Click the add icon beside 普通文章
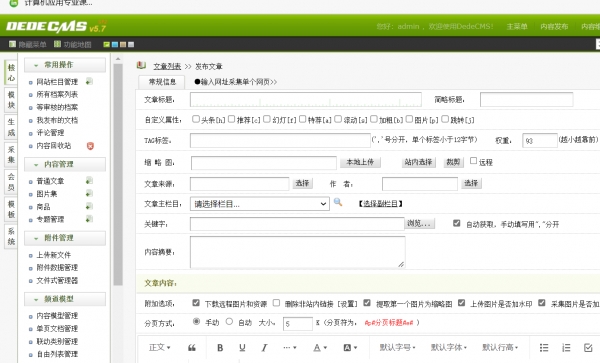The image size is (600, 363). (89, 181)
